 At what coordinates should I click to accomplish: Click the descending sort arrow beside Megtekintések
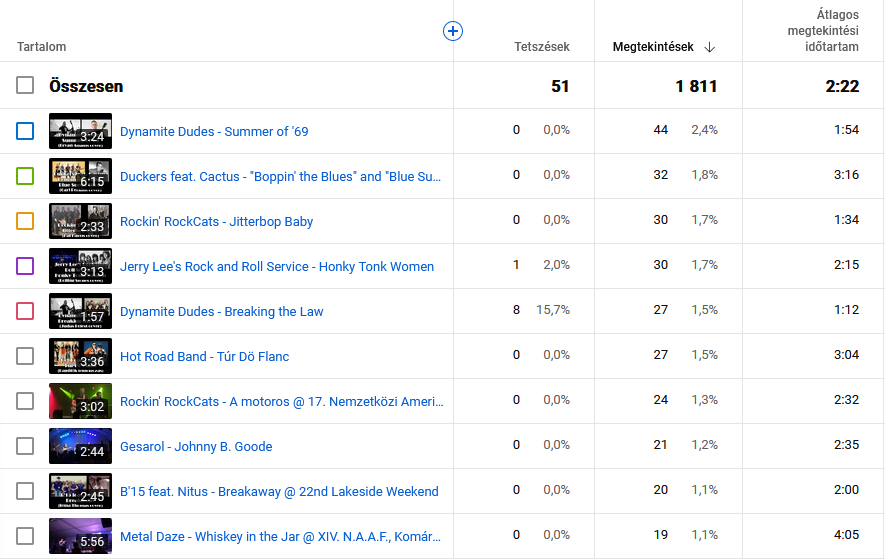tap(710, 47)
